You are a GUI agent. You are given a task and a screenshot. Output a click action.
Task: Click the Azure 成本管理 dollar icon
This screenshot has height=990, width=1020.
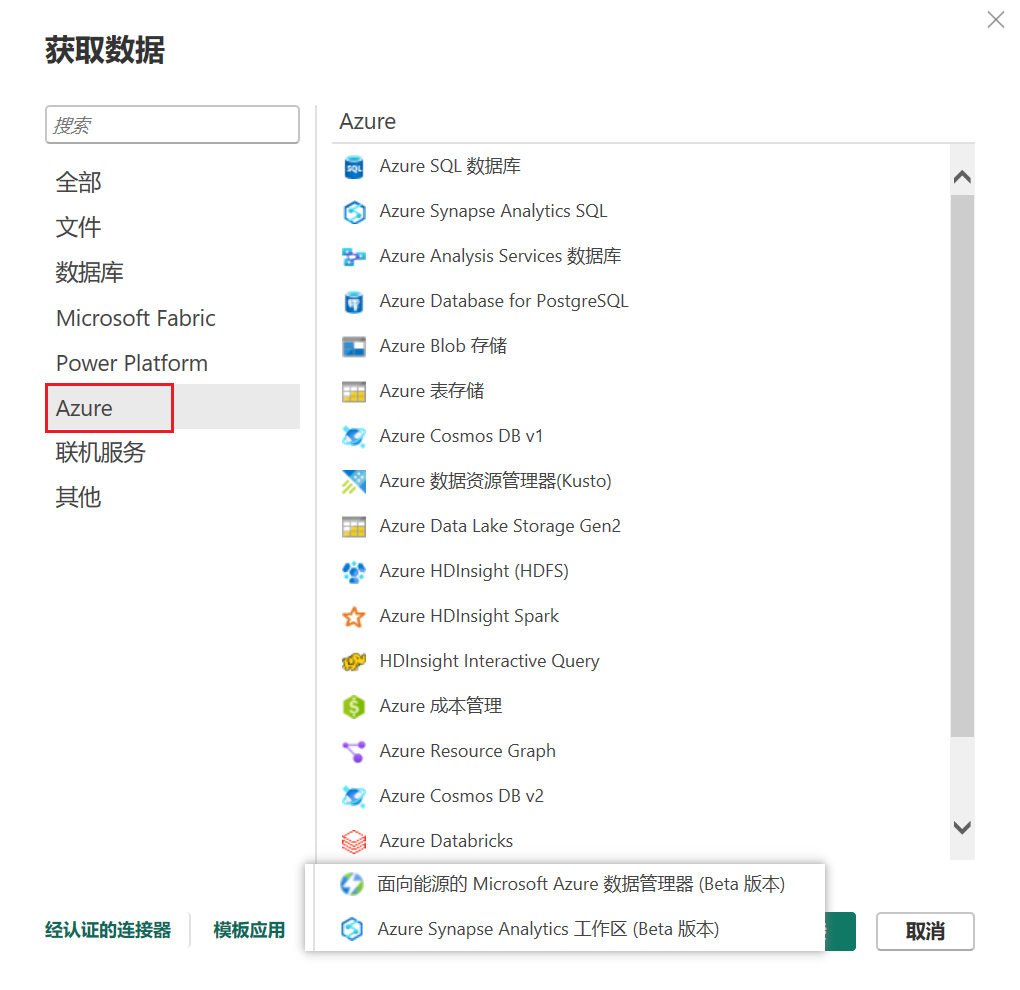point(354,706)
